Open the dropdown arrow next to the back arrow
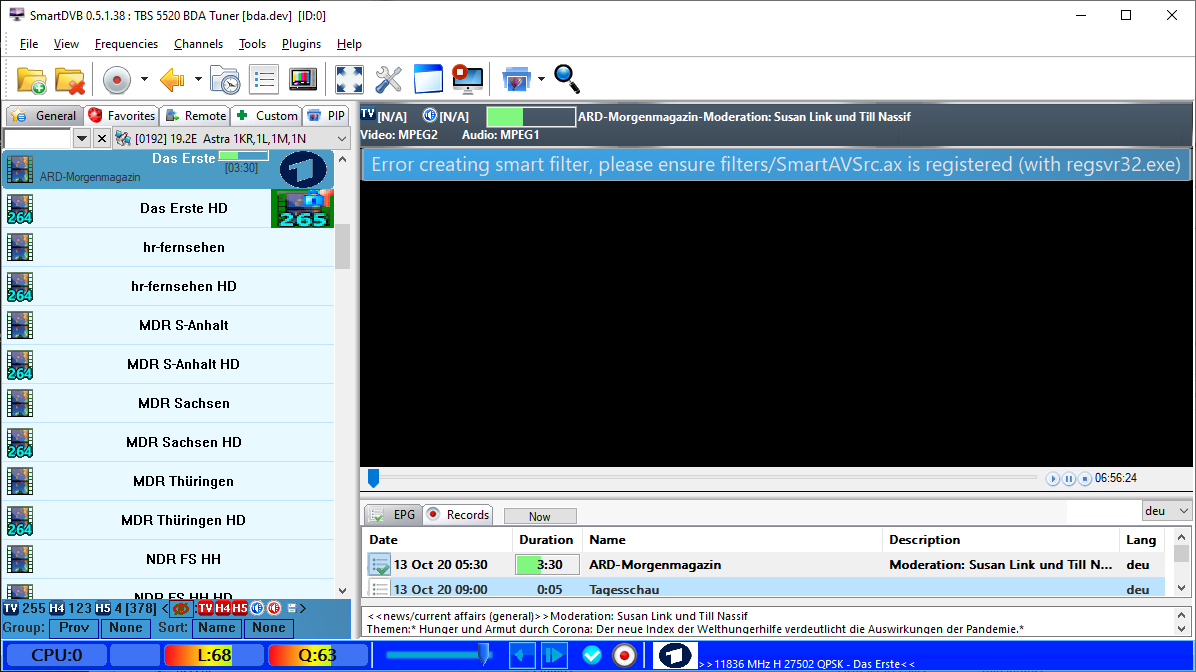1196x672 pixels. pyautogui.click(x=198, y=79)
